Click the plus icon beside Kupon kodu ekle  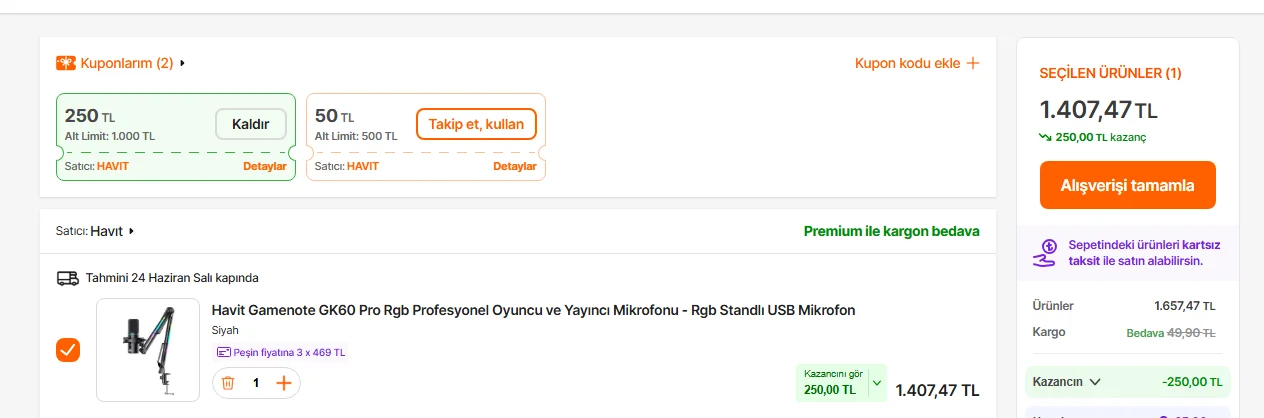tap(972, 63)
